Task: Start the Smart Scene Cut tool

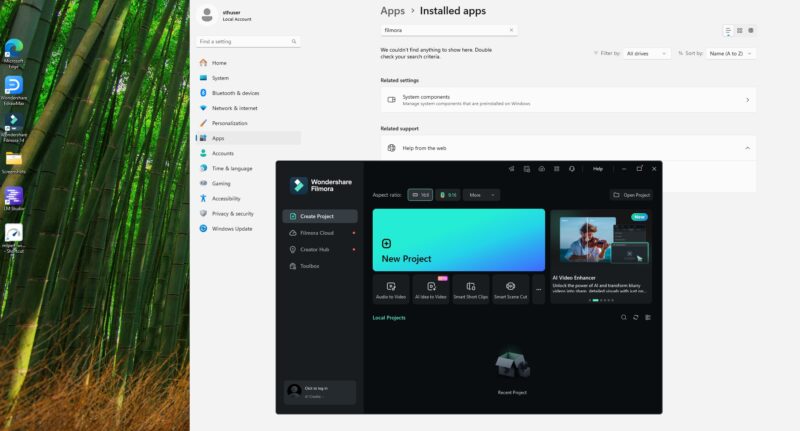Action: point(510,289)
